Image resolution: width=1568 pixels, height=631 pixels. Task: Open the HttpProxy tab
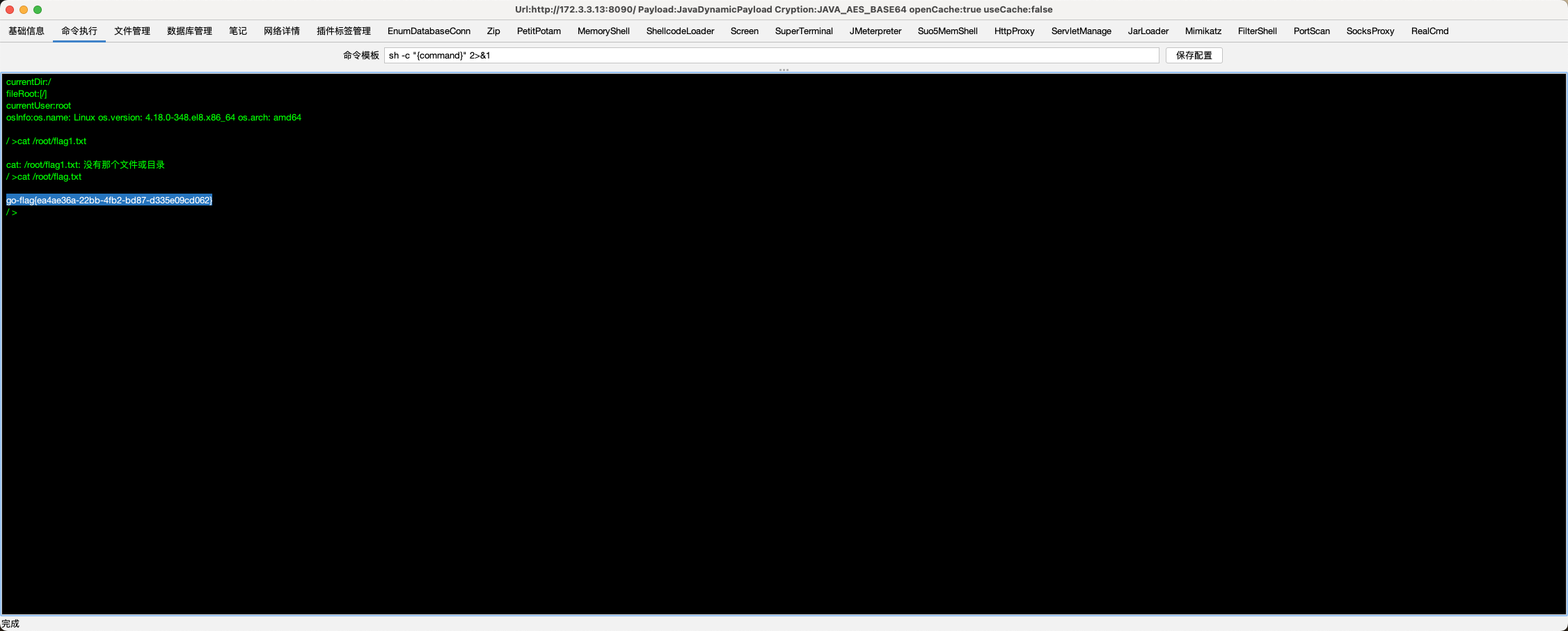(x=1014, y=31)
